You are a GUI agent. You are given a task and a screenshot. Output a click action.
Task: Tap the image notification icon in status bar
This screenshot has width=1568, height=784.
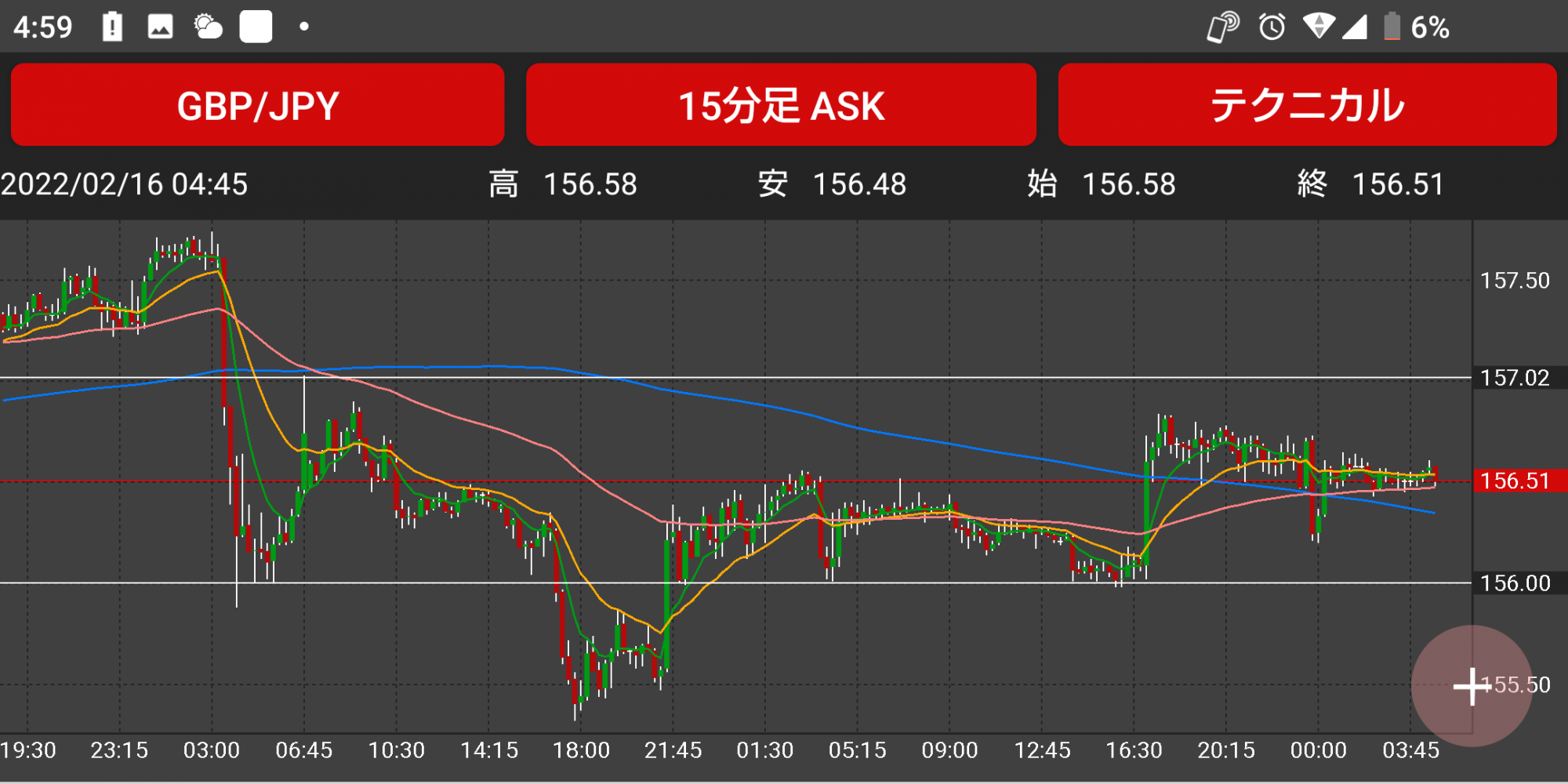coord(160,27)
